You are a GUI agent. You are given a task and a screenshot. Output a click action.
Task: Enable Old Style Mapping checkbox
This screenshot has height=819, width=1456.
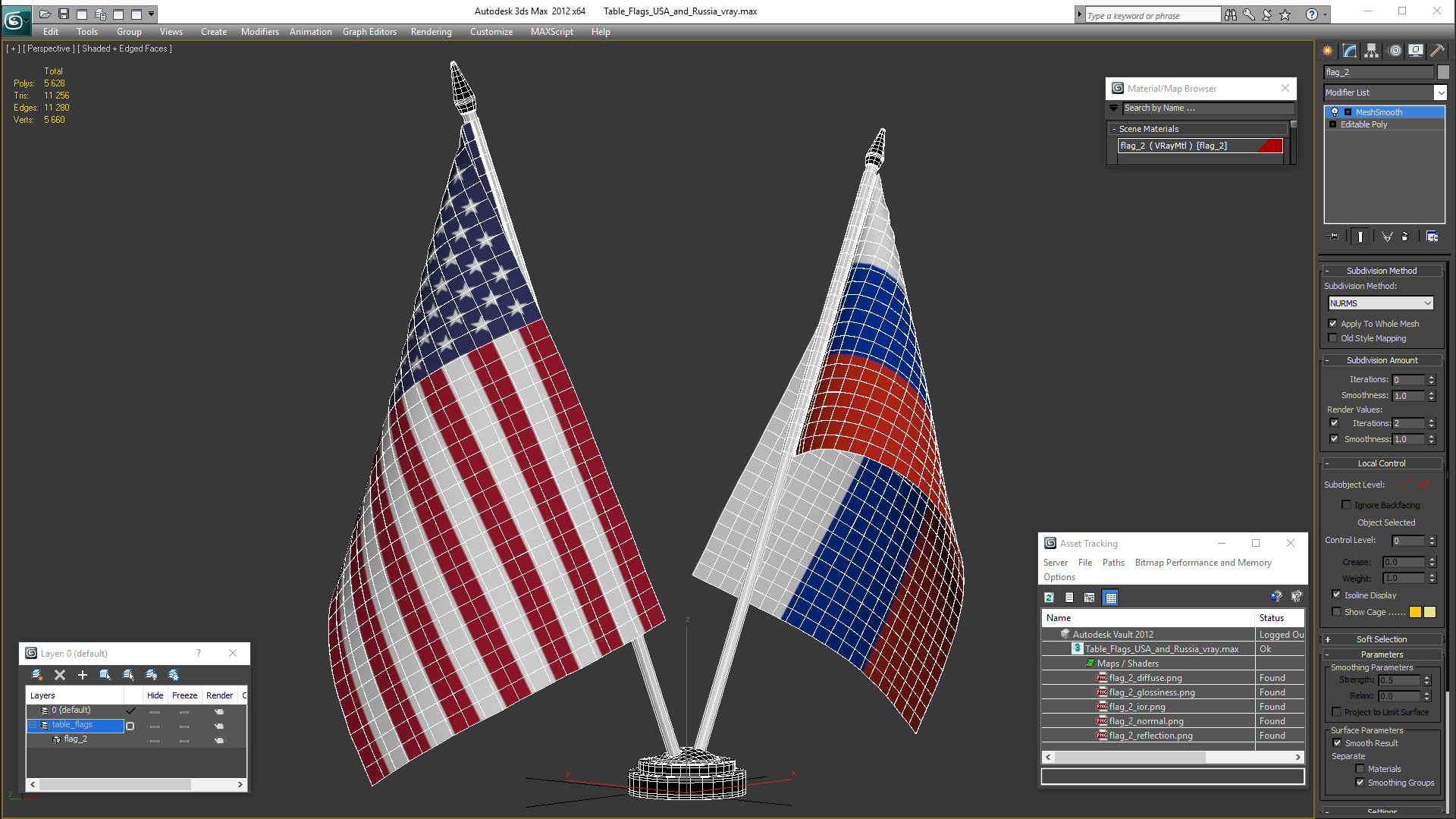pyautogui.click(x=1333, y=338)
